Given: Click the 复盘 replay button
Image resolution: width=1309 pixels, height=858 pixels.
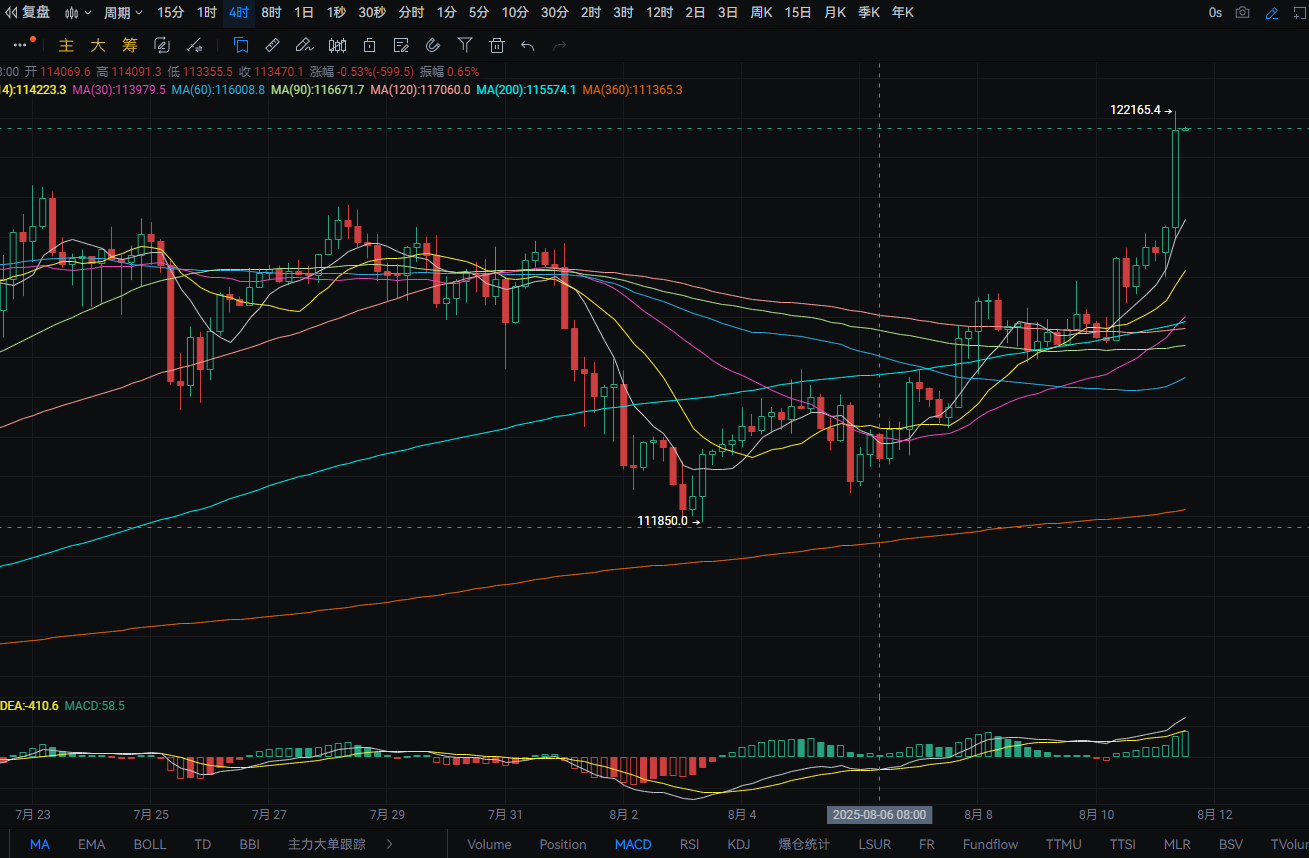Looking at the screenshot, I should tap(28, 13).
